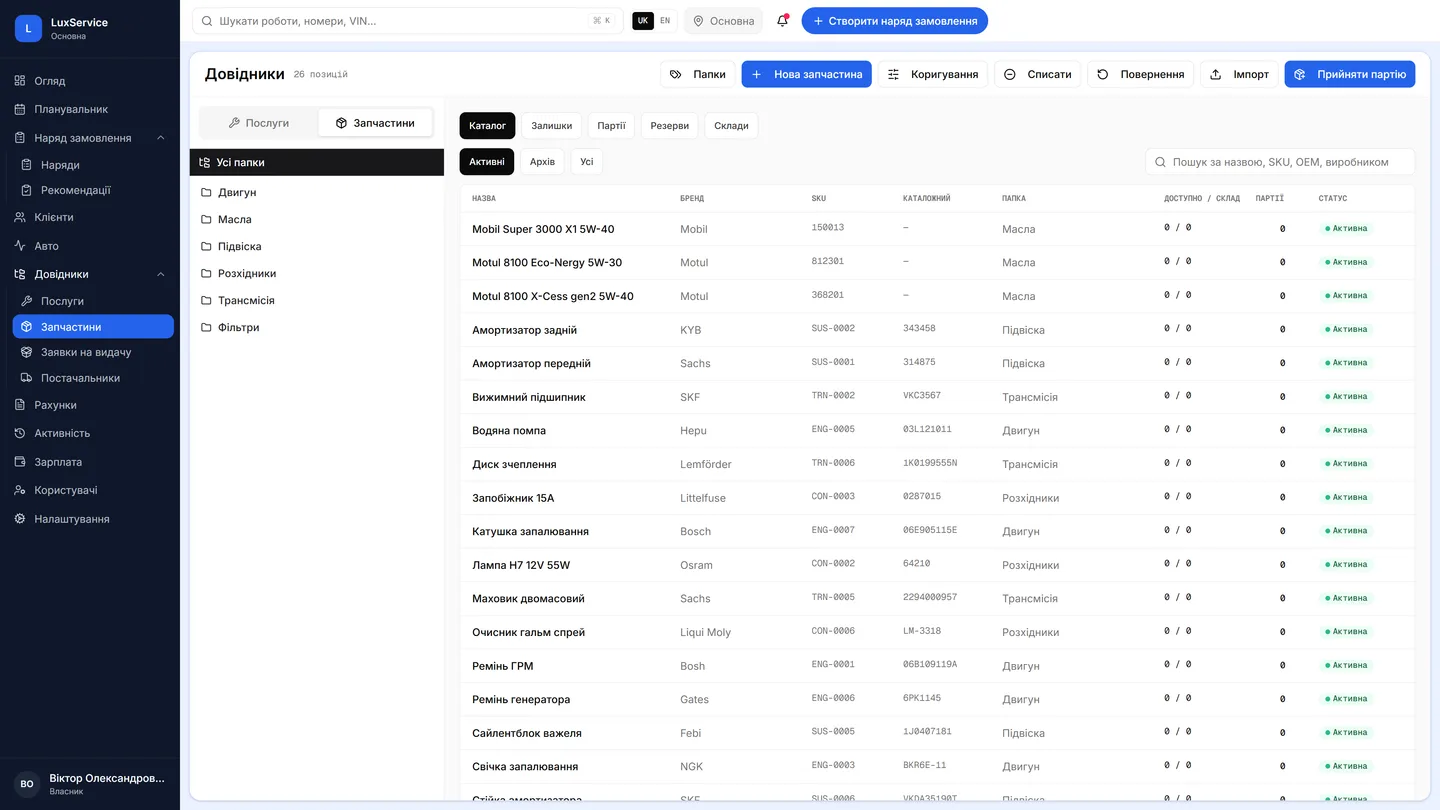Open the Склади tab
This screenshot has height=810, width=1440.
(731, 126)
